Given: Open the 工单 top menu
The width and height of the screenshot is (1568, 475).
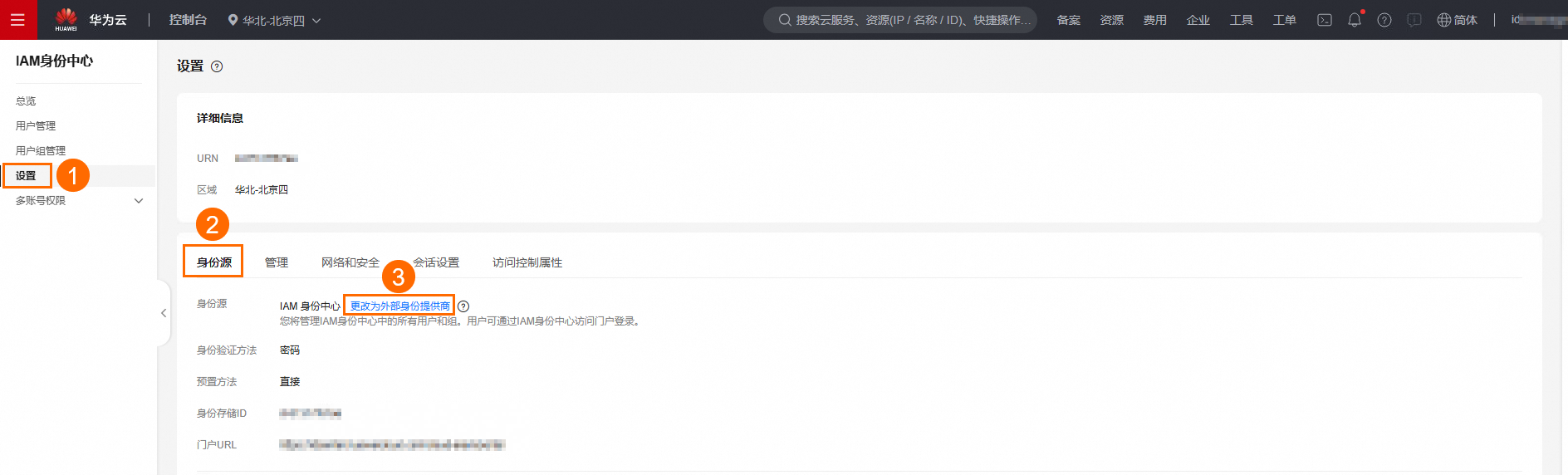Looking at the screenshot, I should (x=1285, y=20).
